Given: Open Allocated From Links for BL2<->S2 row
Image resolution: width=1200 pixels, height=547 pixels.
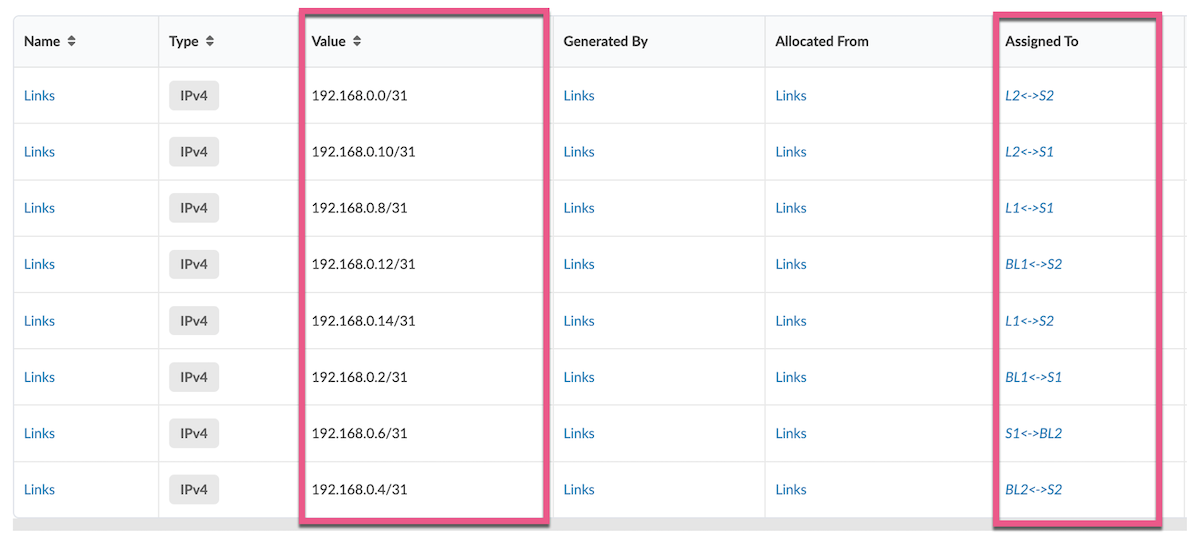Looking at the screenshot, I should click(x=791, y=490).
